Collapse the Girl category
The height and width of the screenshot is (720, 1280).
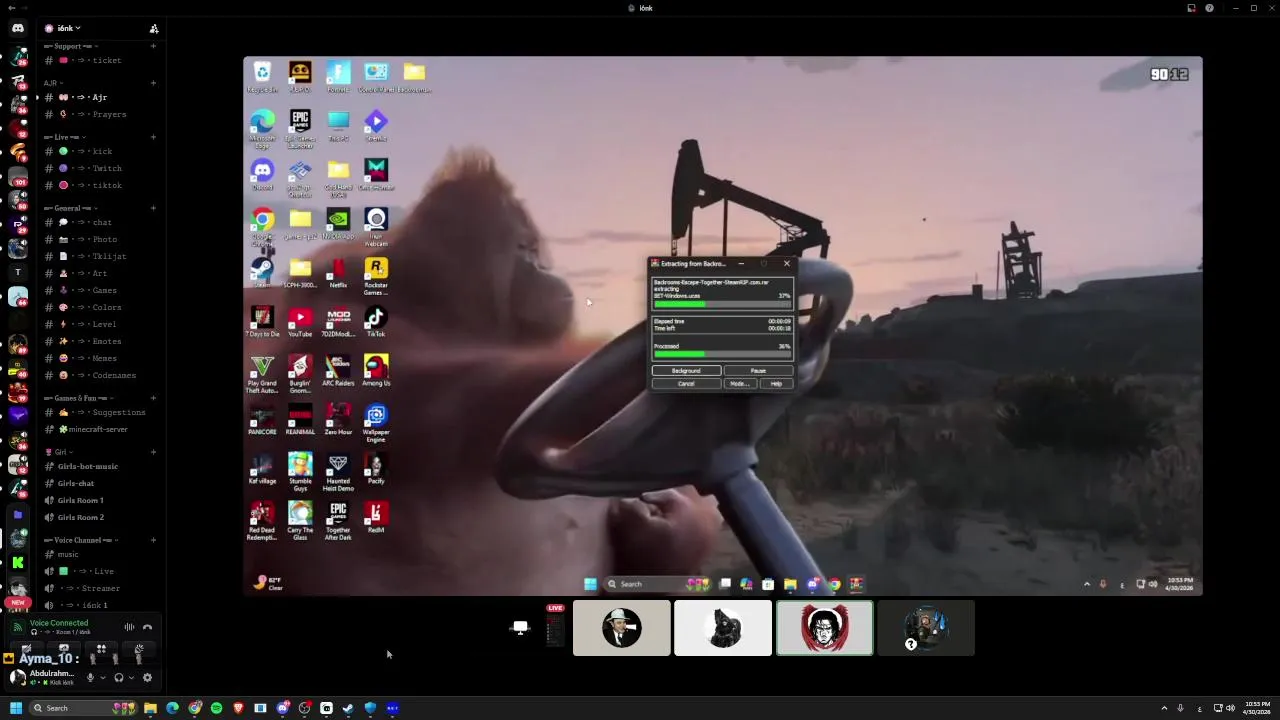pos(58,452)
